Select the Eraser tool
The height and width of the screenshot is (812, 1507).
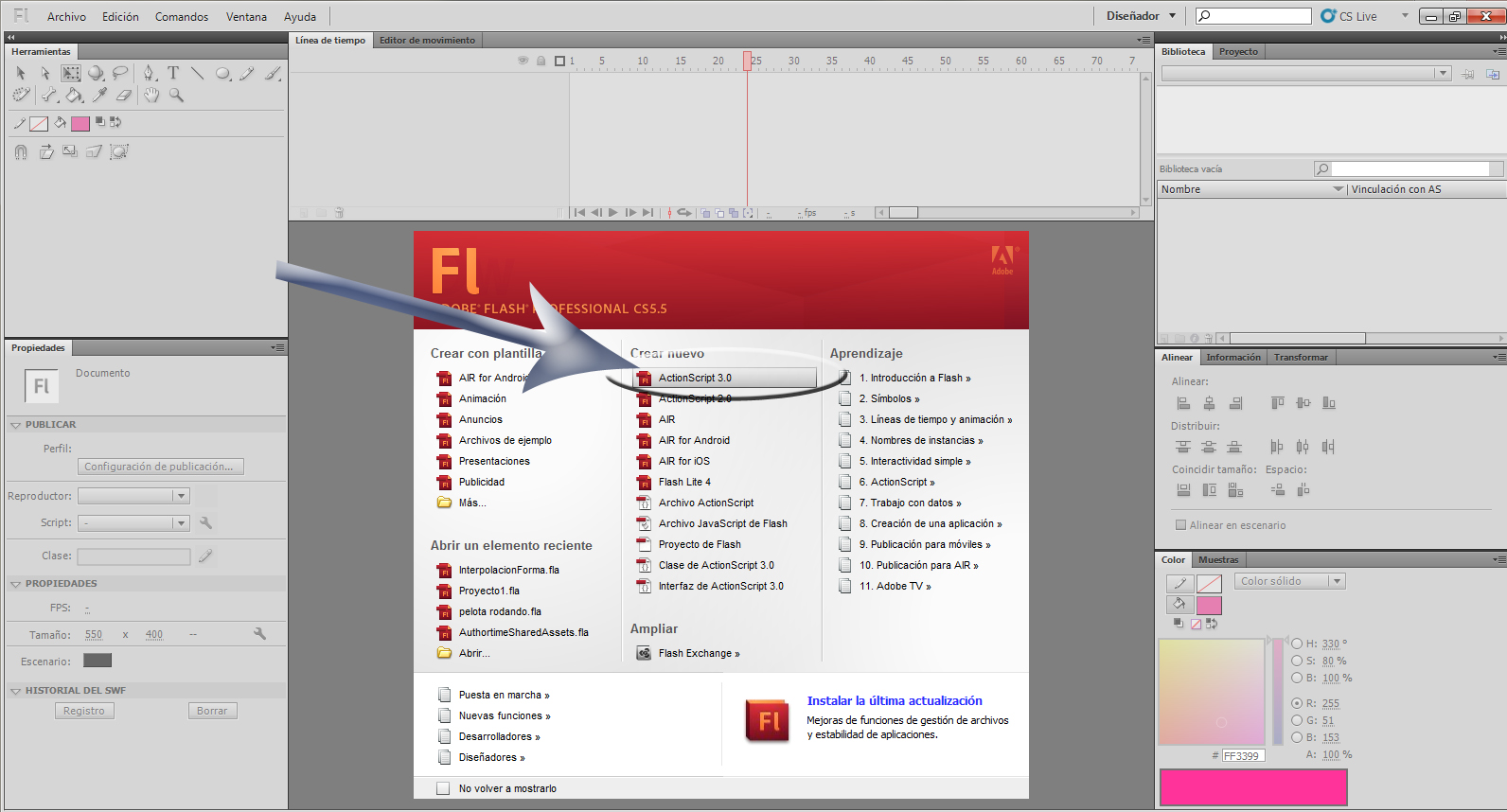click(x=124, y=95)
